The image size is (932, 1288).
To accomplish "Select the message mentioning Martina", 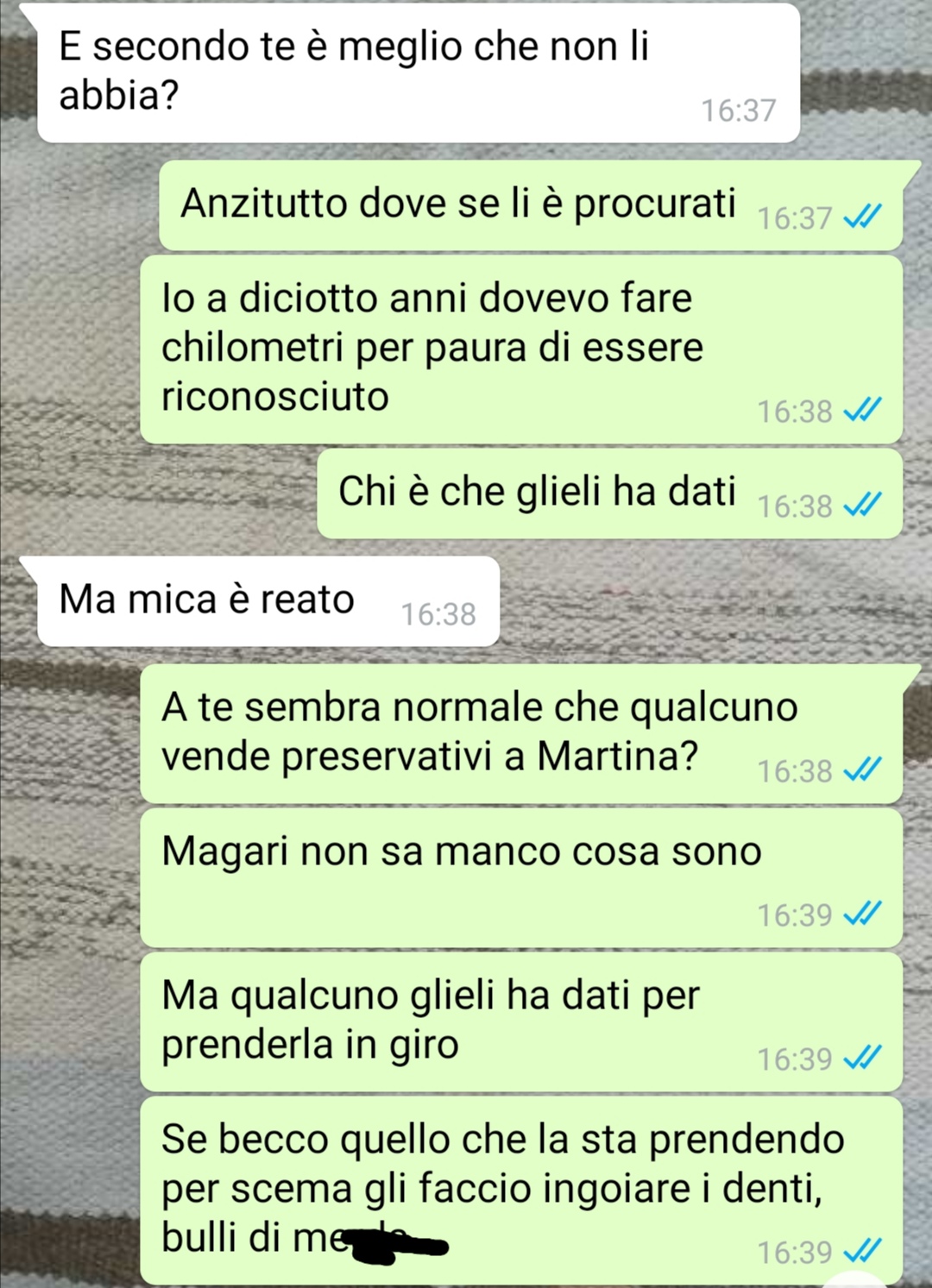I will tap(521, 733).
